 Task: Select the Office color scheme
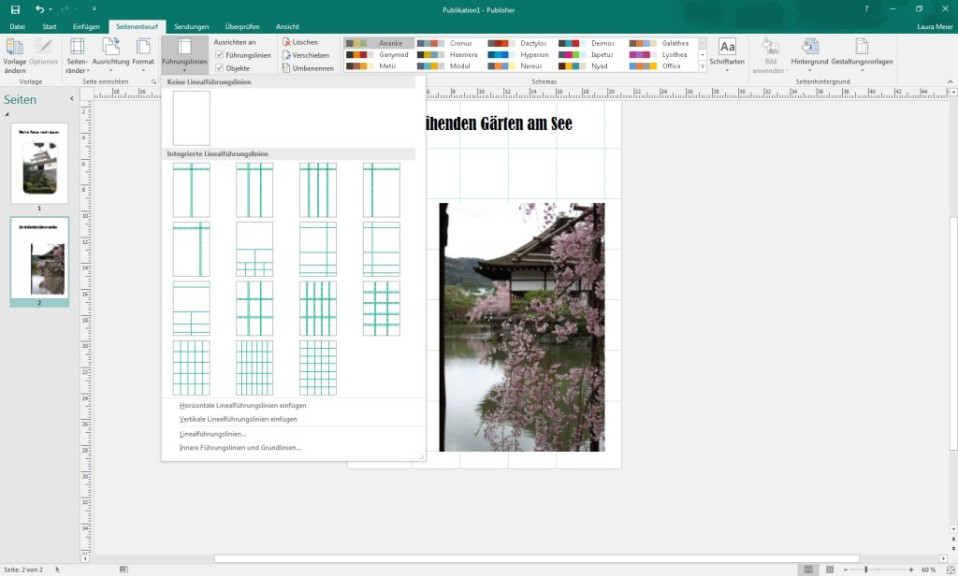coord(662,66)
